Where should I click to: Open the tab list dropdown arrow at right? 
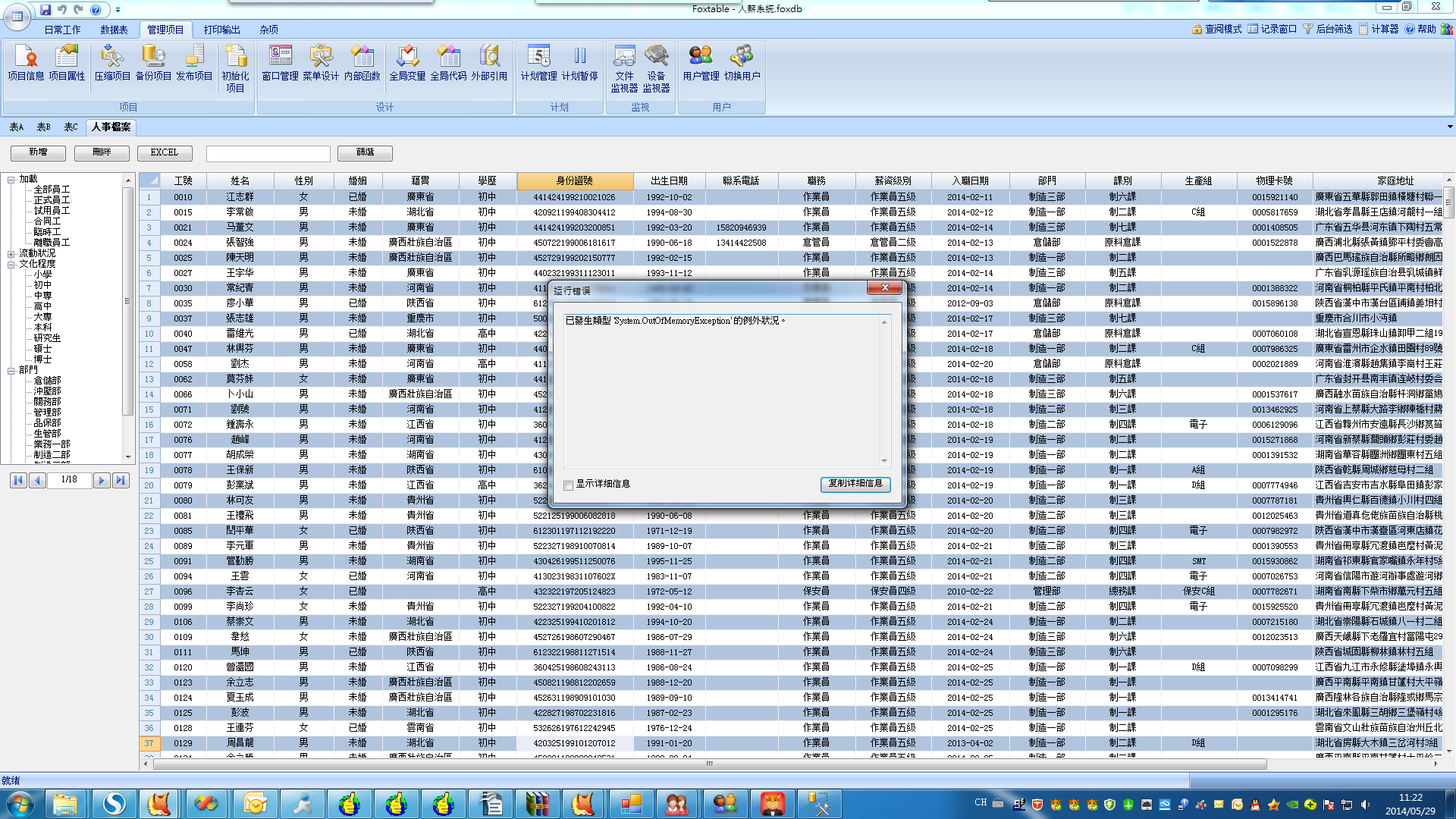click(1449, 127)
